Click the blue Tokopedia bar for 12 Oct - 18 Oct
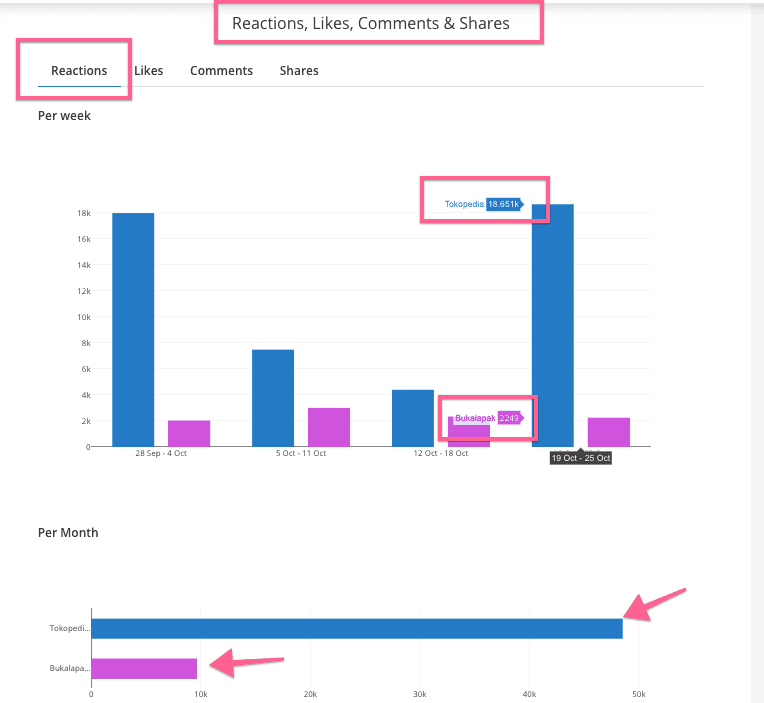The width and height of the screenshot is (764, 703). click(413, 417)
